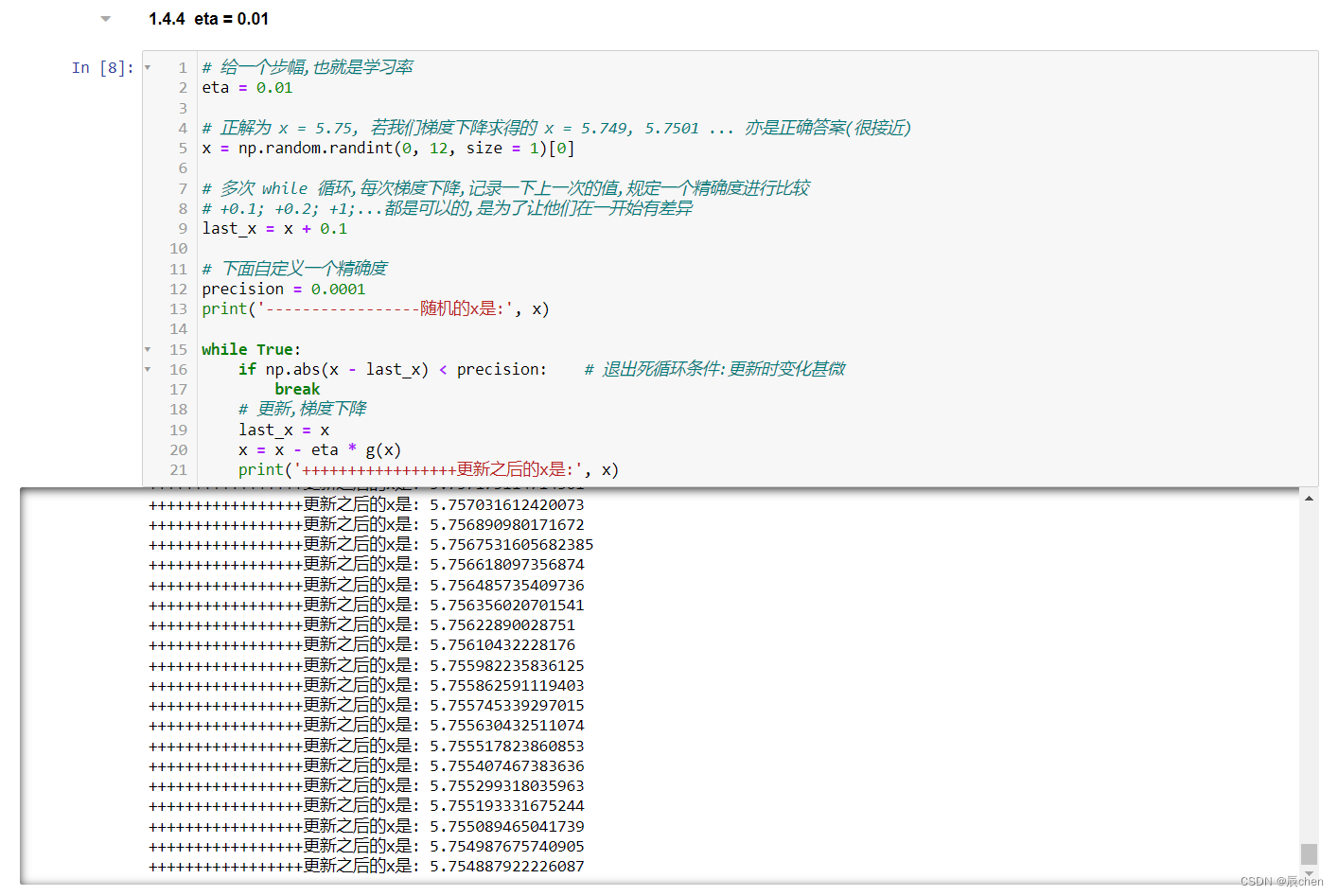Click the heading '1.4.4 eta = 0.01'

click(x=208, y=19)
